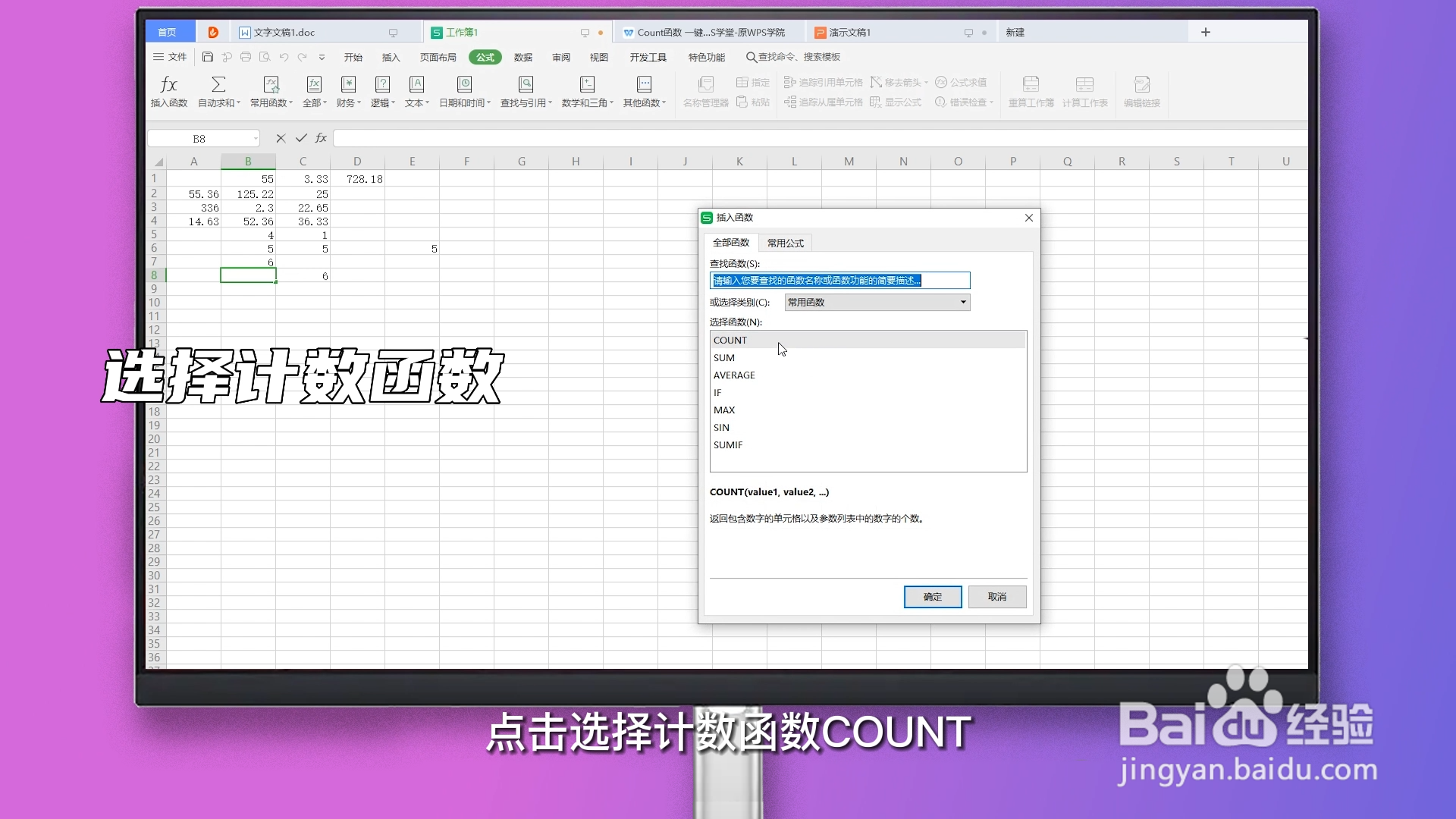This screenshot has width=1456, height=819.
Task: Open the AutoSum sigma tool
Action: point(218,84)
